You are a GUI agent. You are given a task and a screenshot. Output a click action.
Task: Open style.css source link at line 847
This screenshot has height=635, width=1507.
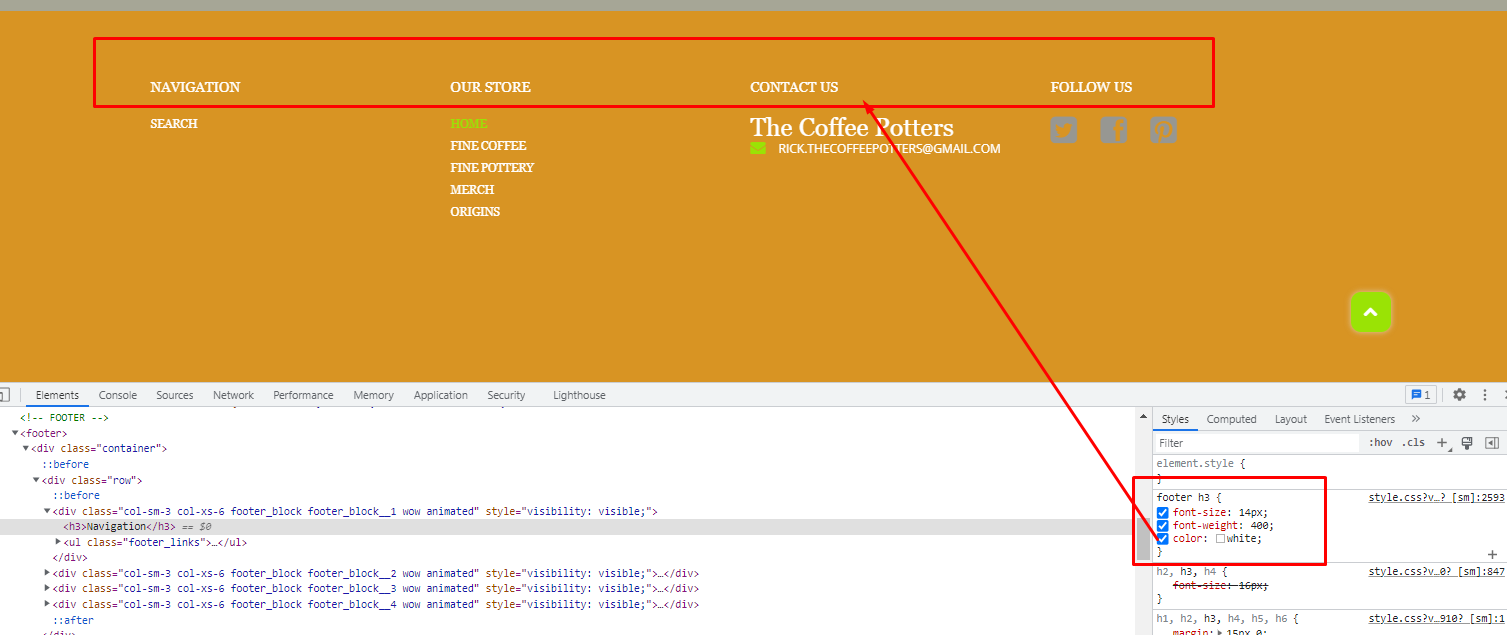pyautogui.click(x=1436, y=571)
